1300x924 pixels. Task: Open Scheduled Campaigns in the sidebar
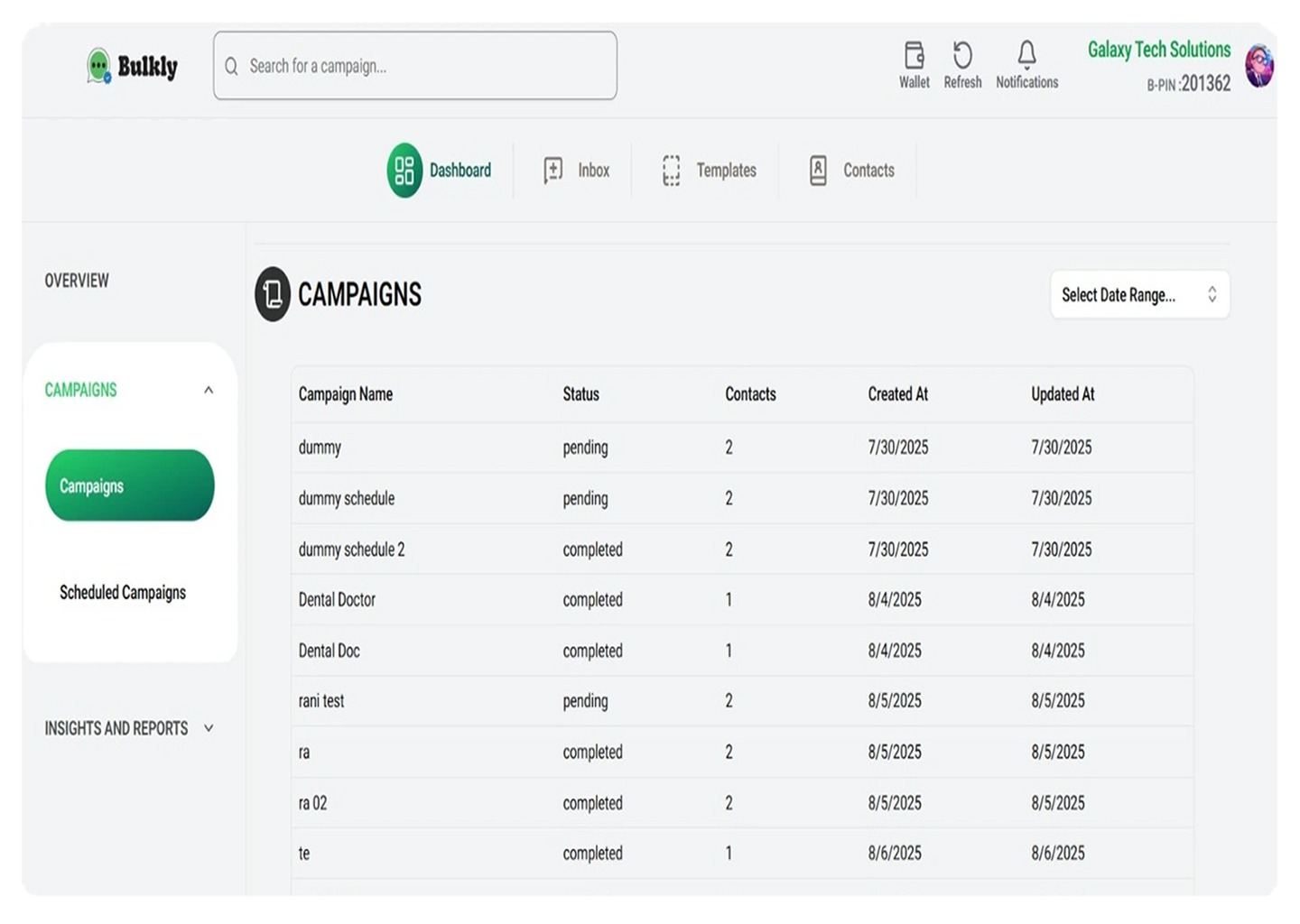pyautogui.click(x=123, y=593)
